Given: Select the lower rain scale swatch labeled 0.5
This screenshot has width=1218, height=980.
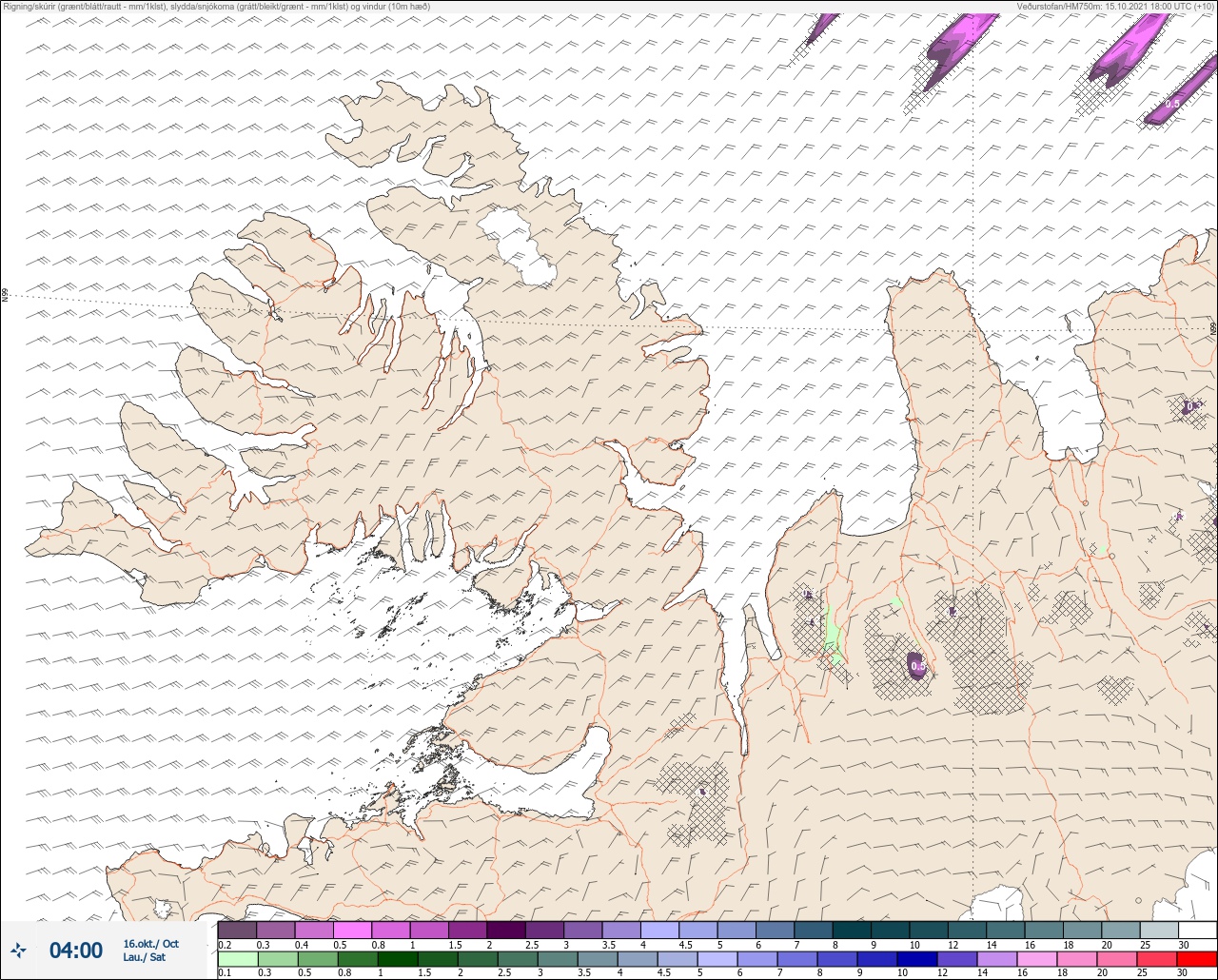Looking at the screenshot, I should pos(318,958).
